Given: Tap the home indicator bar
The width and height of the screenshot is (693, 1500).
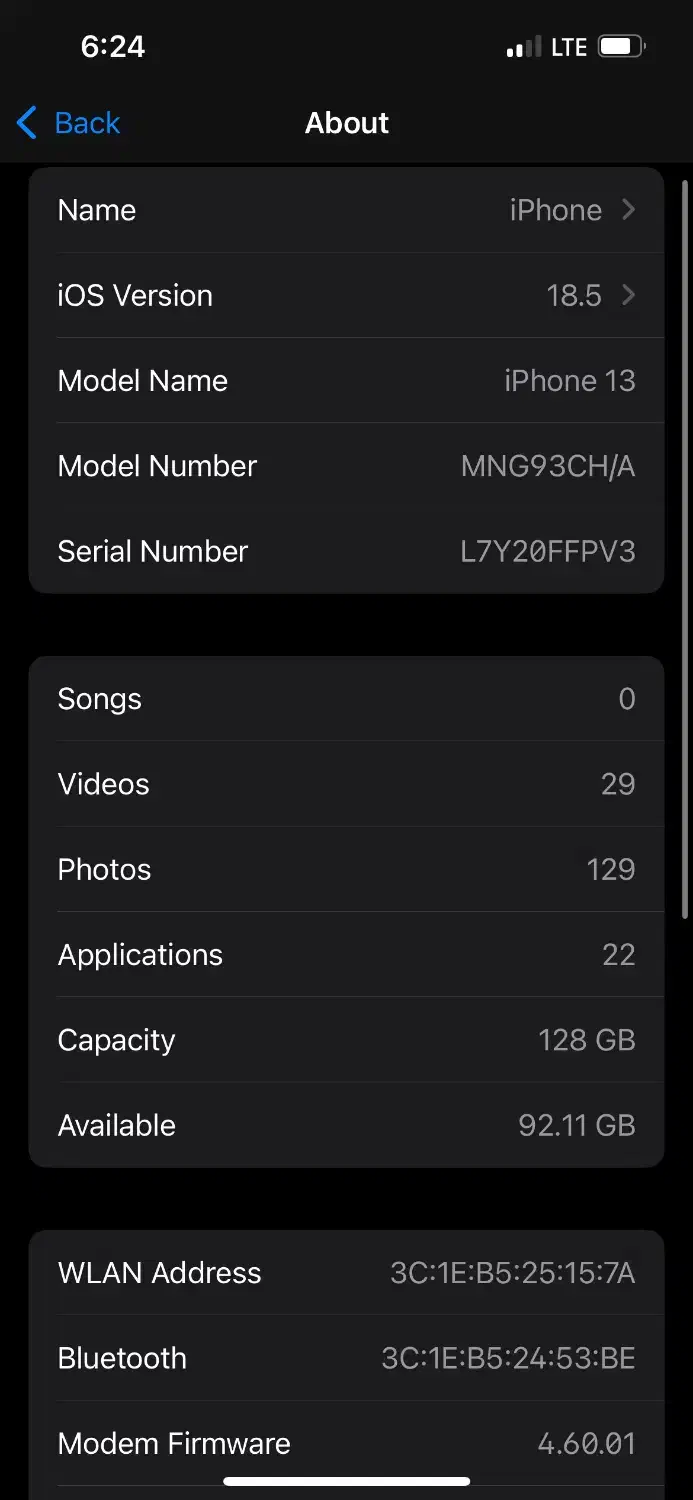Looking at the screenshot, I should [x=346, y=1481].
